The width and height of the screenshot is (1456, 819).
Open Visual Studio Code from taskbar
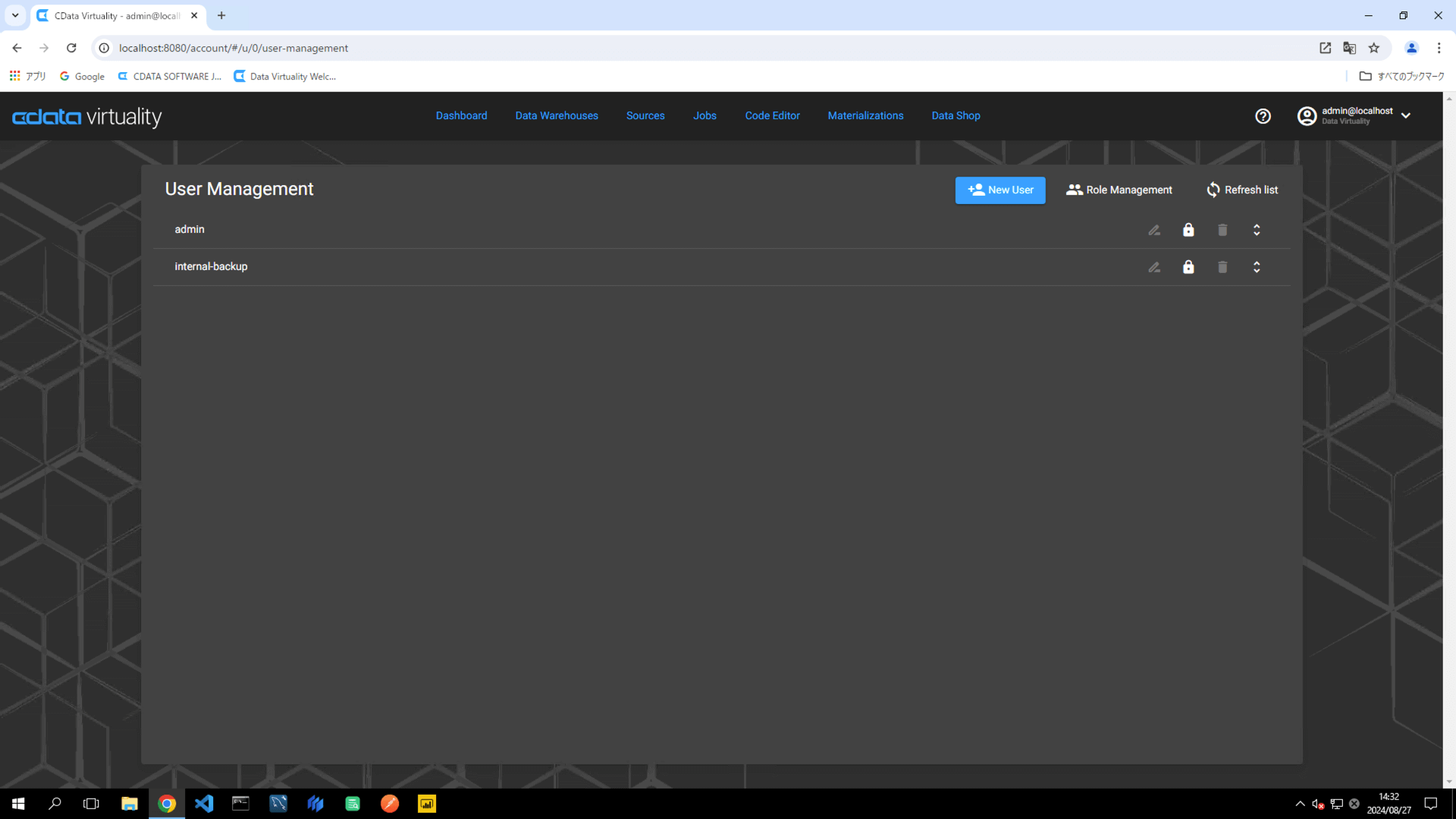204,804
